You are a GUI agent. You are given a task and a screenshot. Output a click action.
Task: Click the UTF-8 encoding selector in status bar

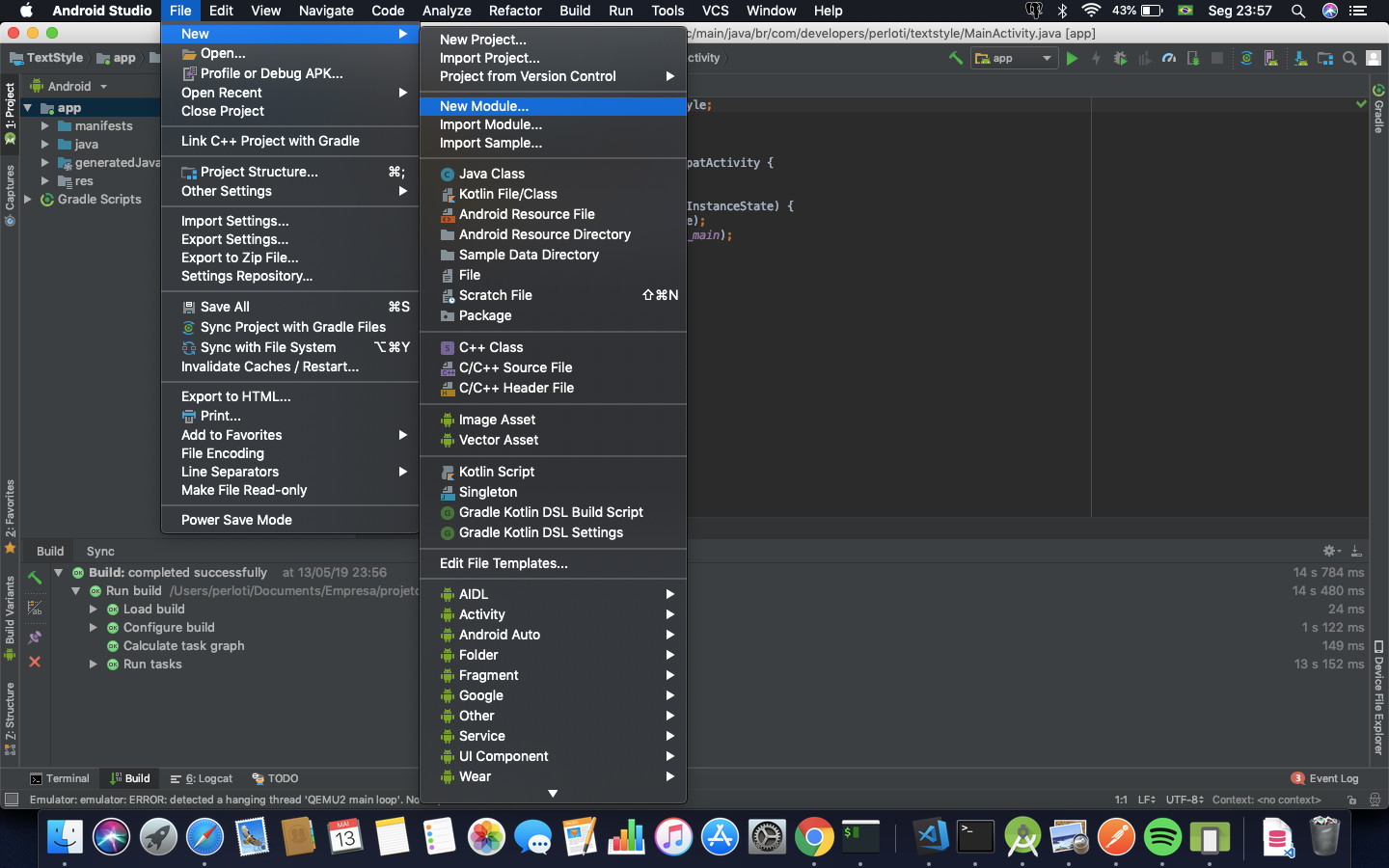1185,800
